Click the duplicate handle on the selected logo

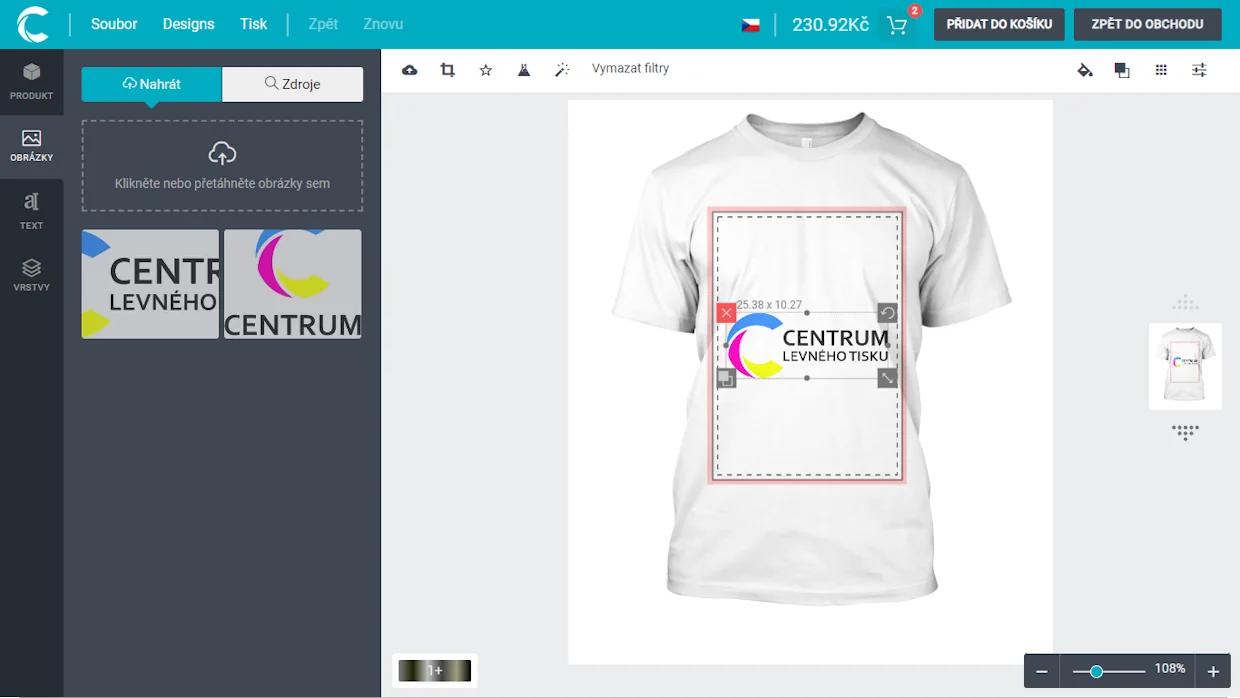tap(726, 378)
